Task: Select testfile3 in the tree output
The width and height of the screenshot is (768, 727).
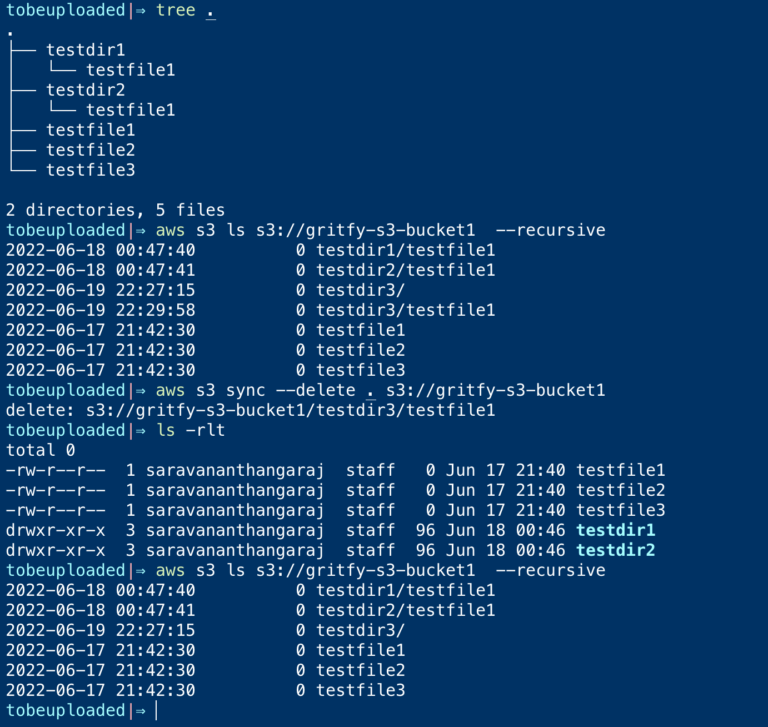Action: pos(90,170)
